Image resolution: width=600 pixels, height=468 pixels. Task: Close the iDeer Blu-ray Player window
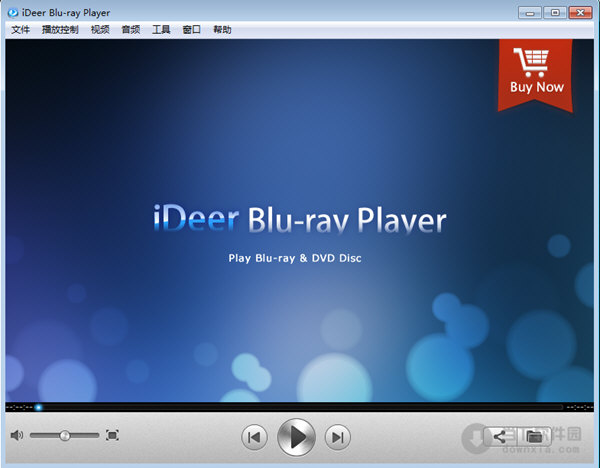(x=580, y=13)
